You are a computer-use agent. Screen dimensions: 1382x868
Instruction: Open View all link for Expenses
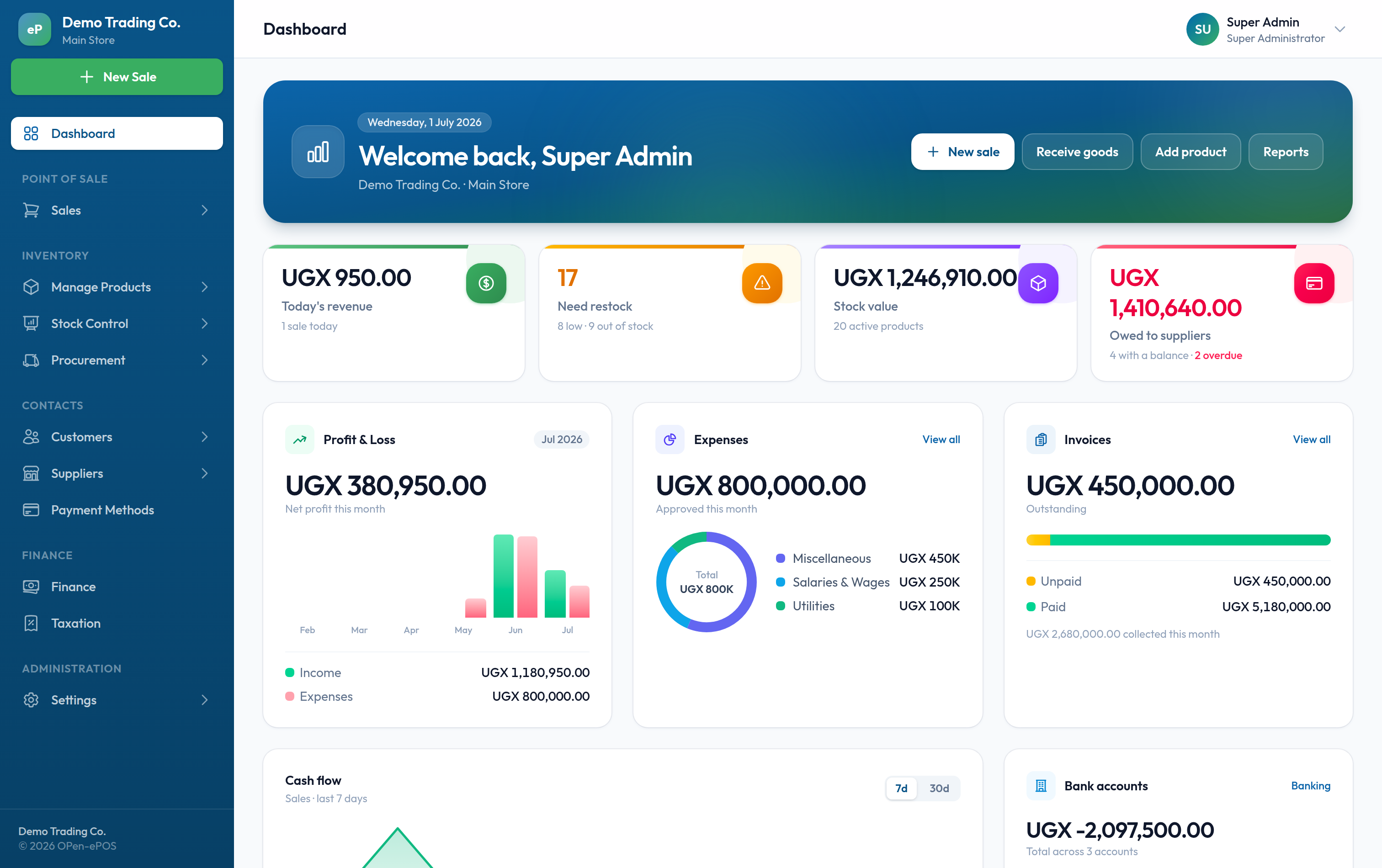[x=941, y=439]
